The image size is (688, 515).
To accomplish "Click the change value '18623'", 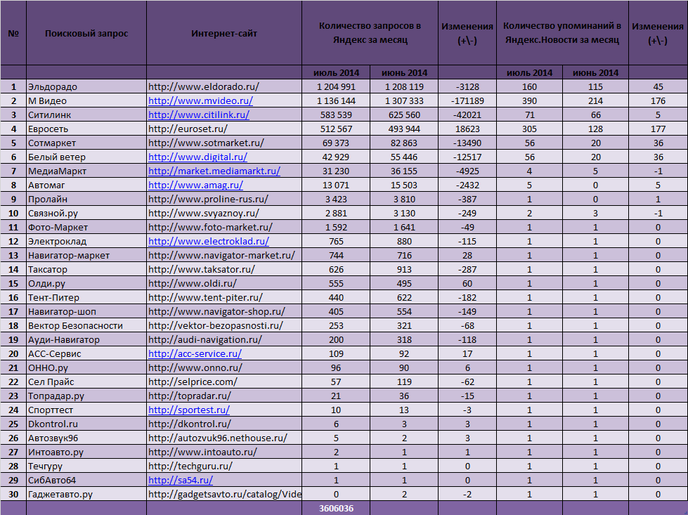I will (x=467, y=129).
